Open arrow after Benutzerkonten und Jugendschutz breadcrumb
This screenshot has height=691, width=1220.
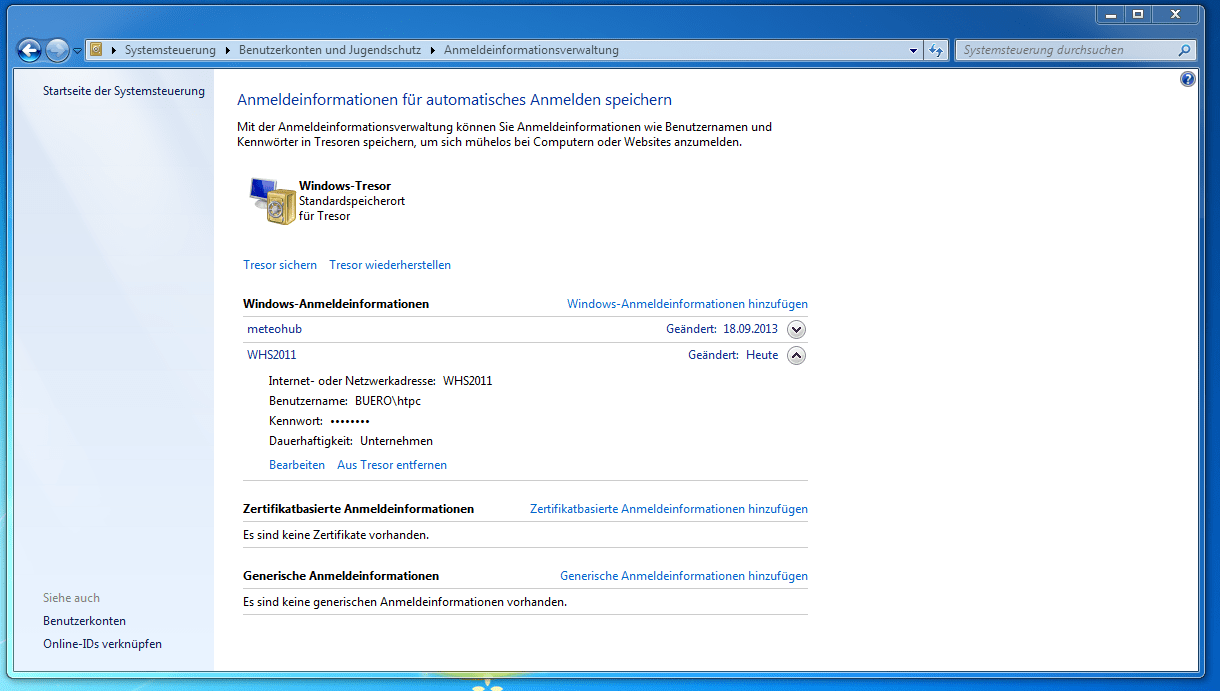(433, 50)
